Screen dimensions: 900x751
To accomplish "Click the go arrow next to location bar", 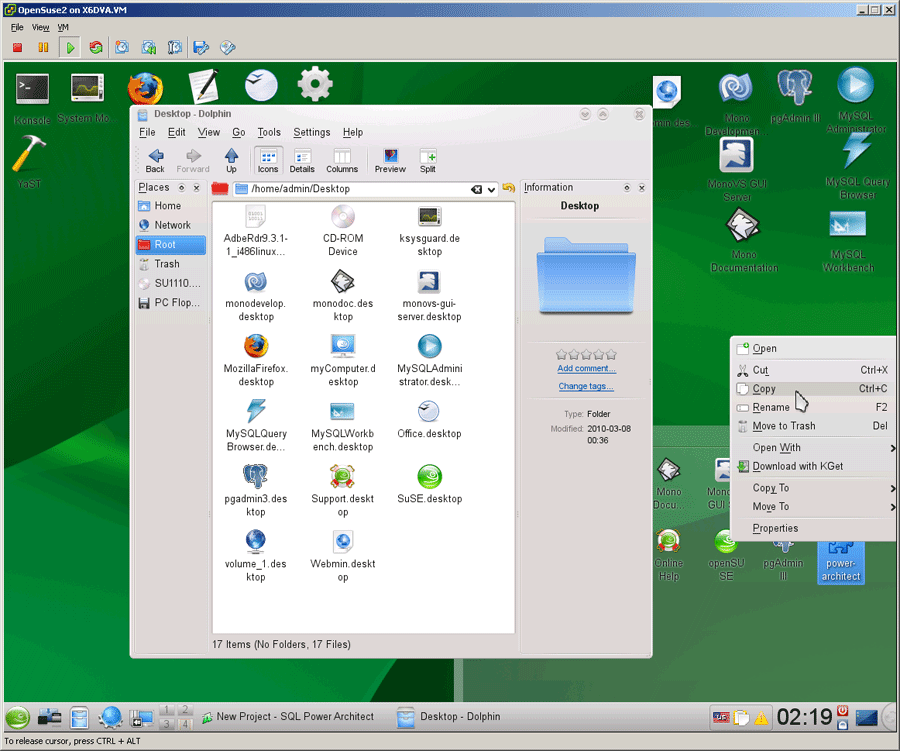I will [x=509, y=188].
